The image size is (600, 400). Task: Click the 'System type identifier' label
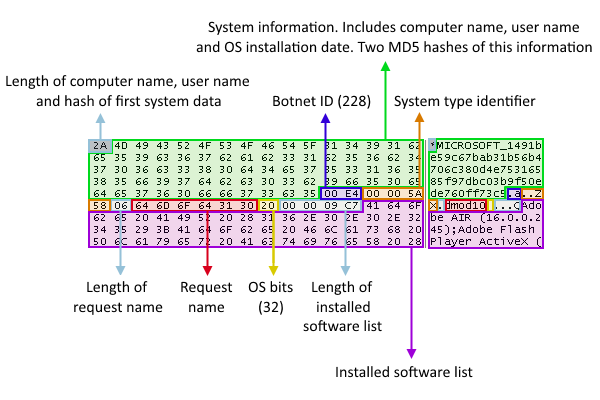pos(465,101)
